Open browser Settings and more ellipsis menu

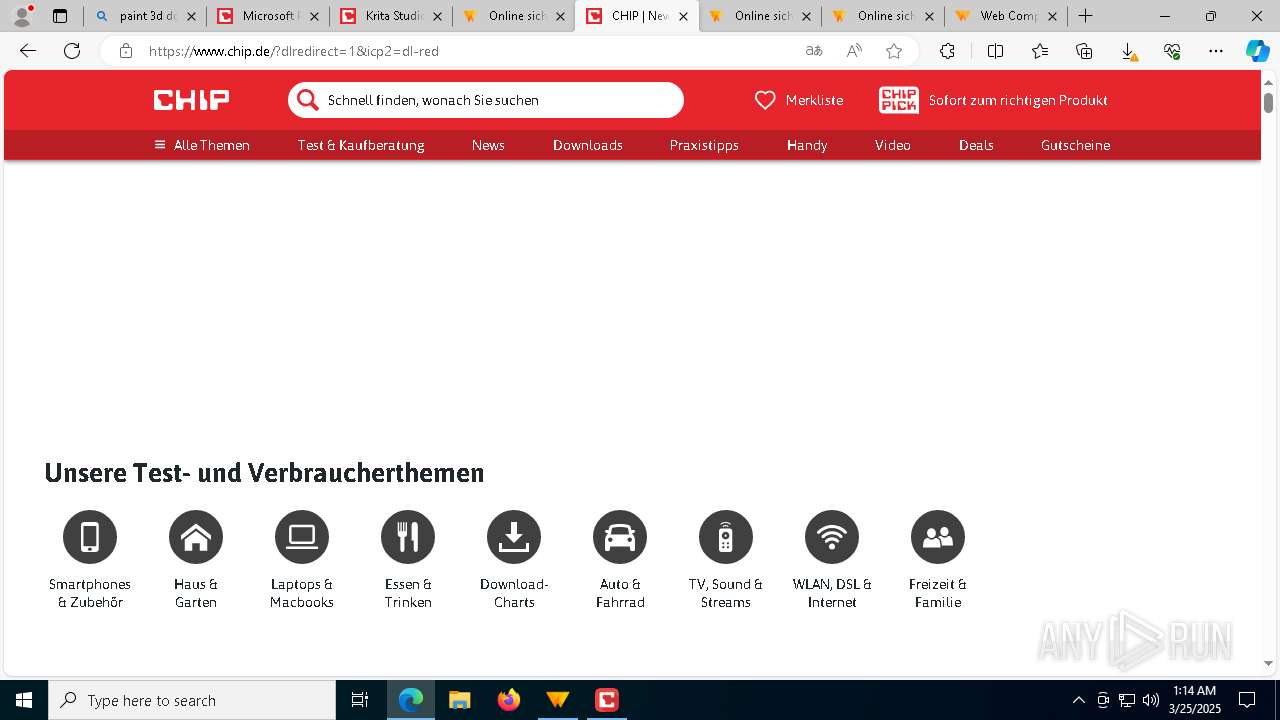tap(1216, 51)
